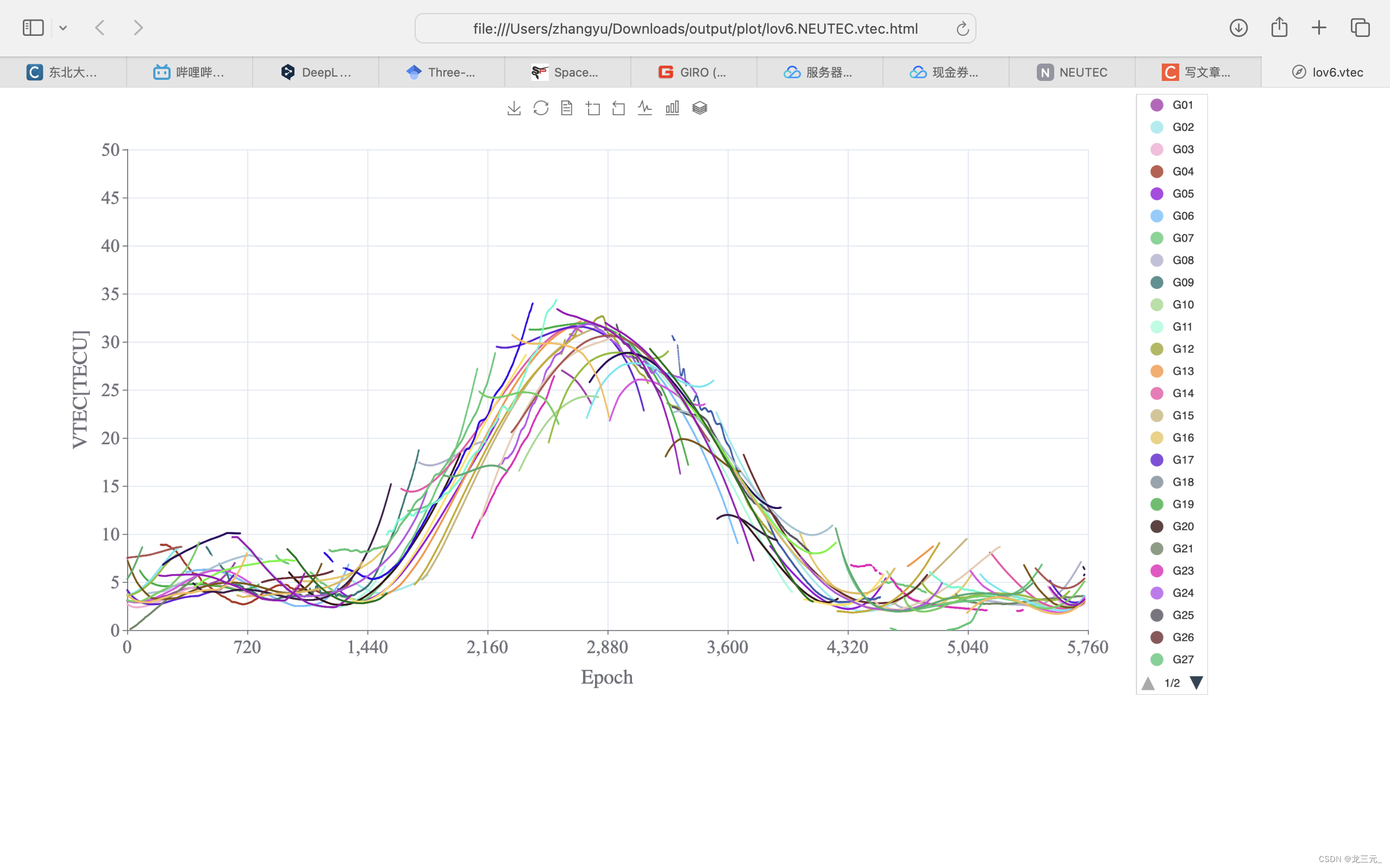Hide the G17 series legend entry
The image size is (1390, 868).
1182,460
